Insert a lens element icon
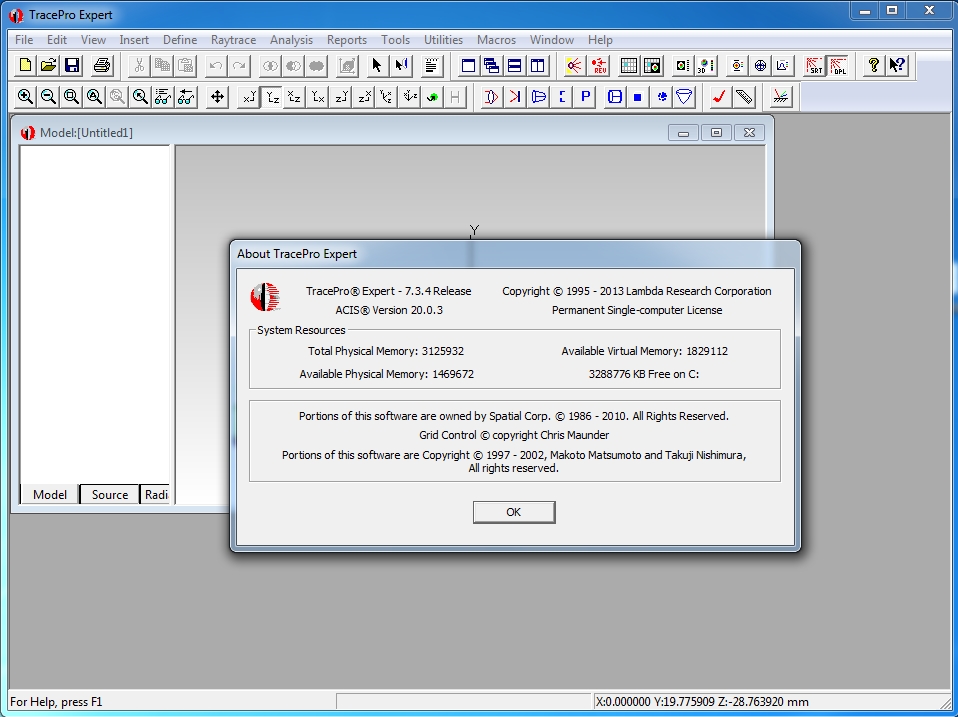Image resolution: width=958 pixels, height=717 pixels. click(x=491, y=96)
